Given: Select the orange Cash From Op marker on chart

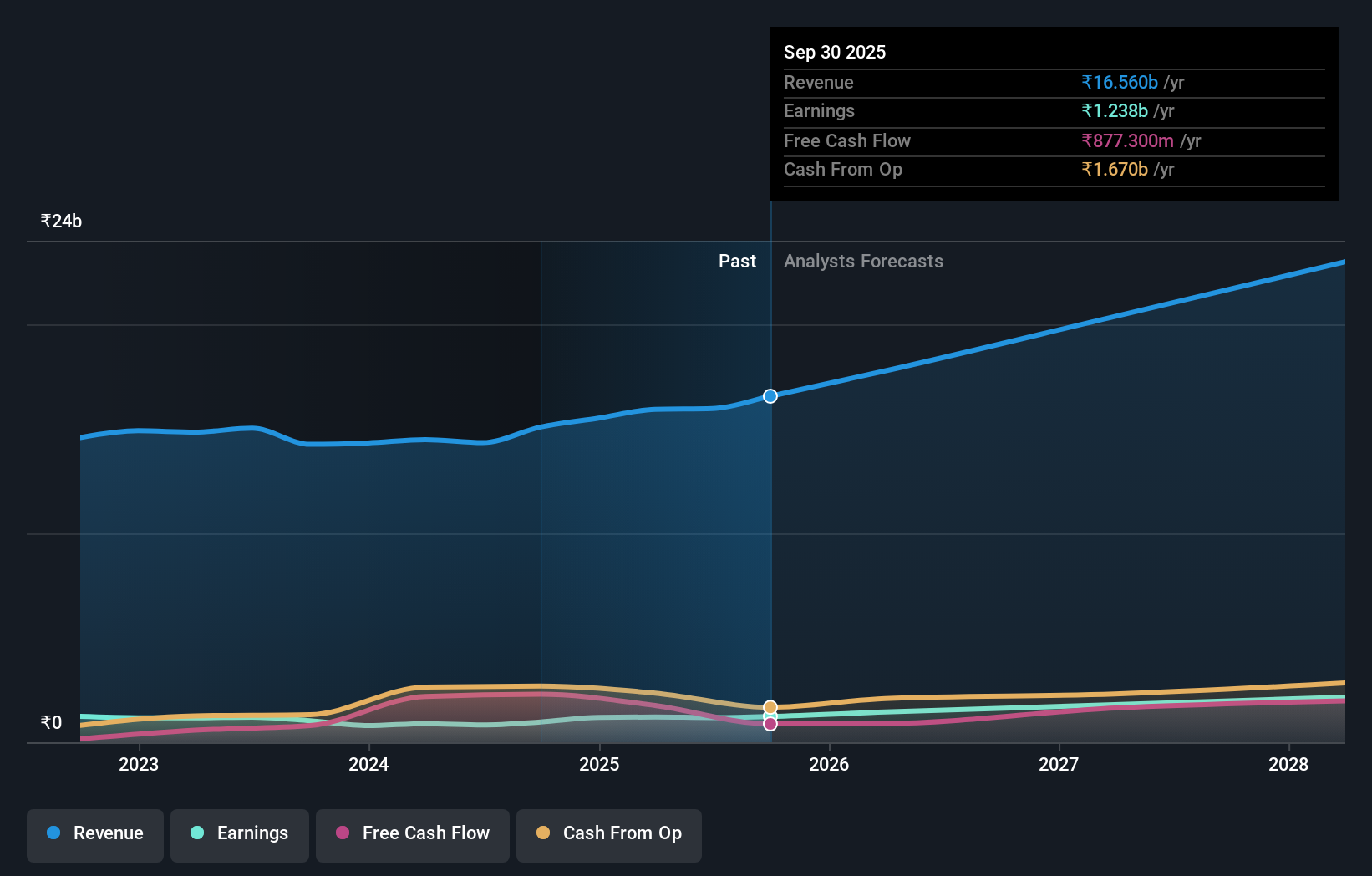Looking at the screenshot, I should coord(769,706).
